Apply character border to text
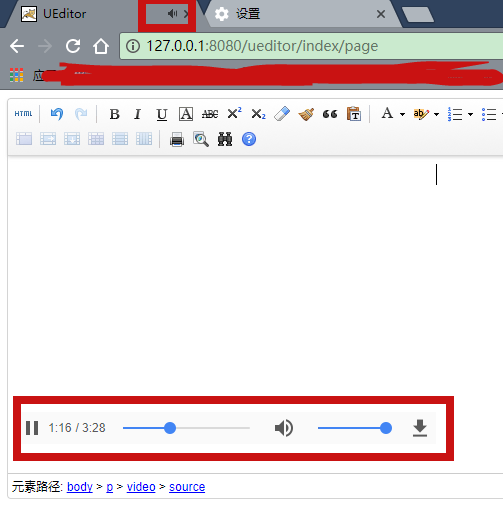503x509 pixels. click(186, 114)
